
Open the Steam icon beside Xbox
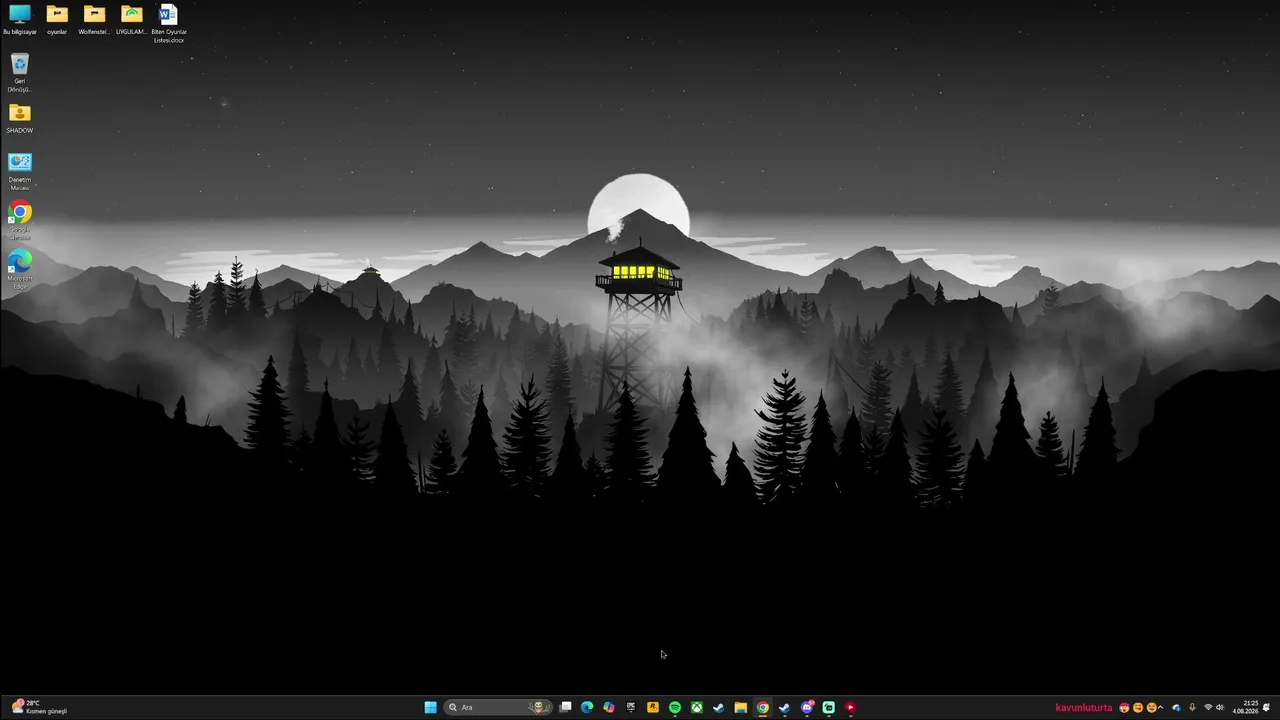tap(718, 707)
